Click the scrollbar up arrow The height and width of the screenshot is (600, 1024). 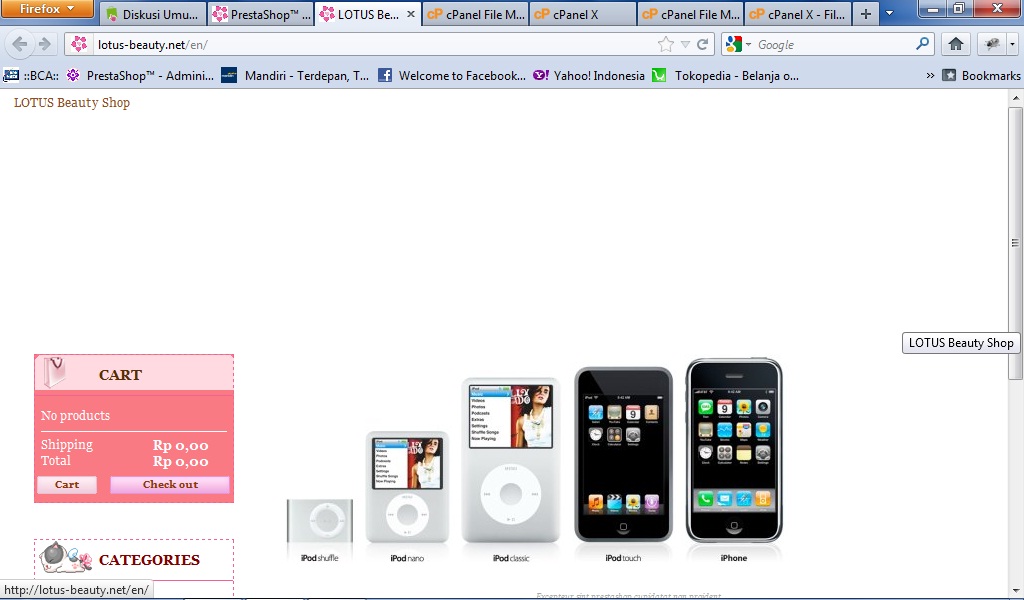pos(1015,98)
